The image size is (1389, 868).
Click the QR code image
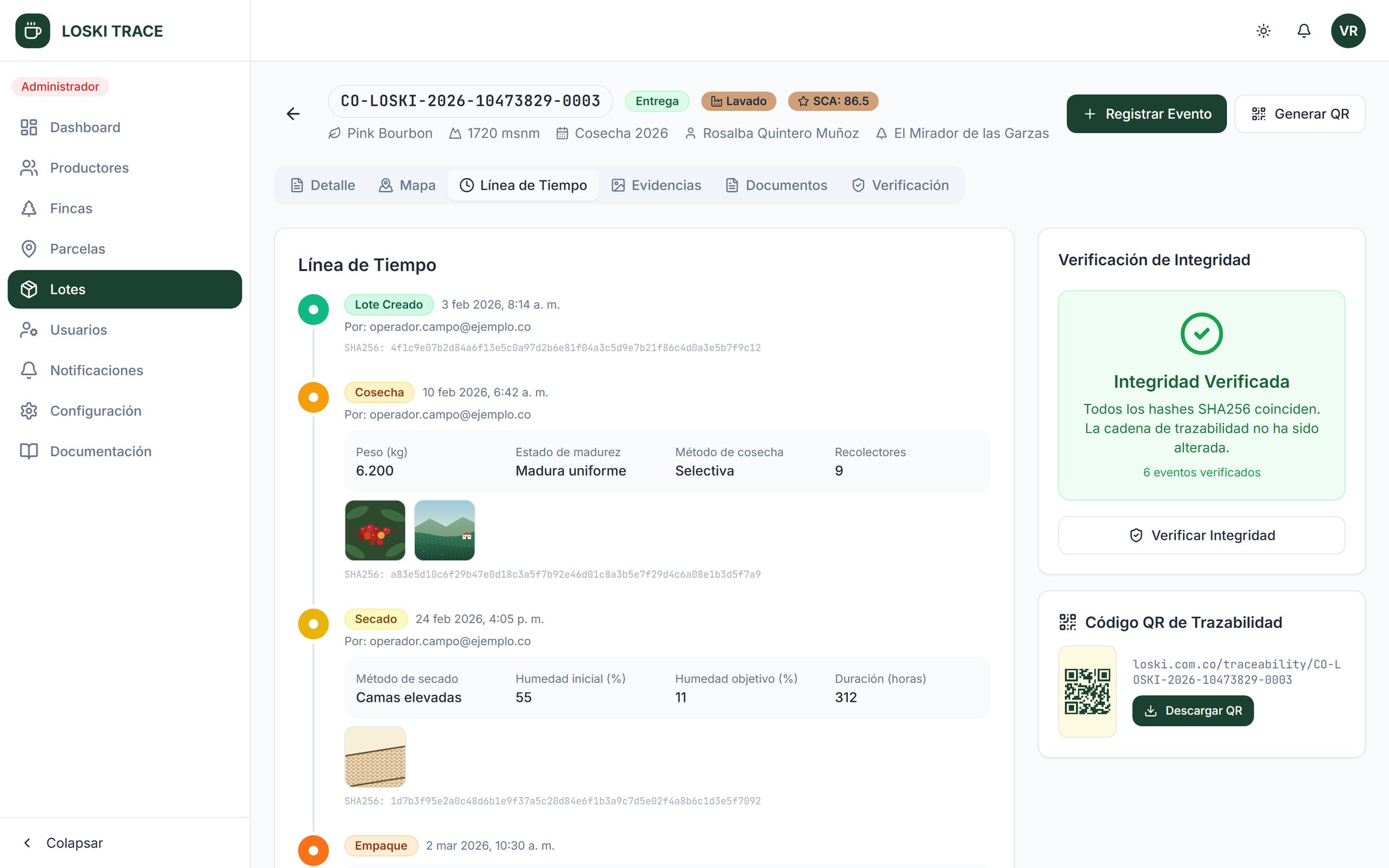[1087, 692]
